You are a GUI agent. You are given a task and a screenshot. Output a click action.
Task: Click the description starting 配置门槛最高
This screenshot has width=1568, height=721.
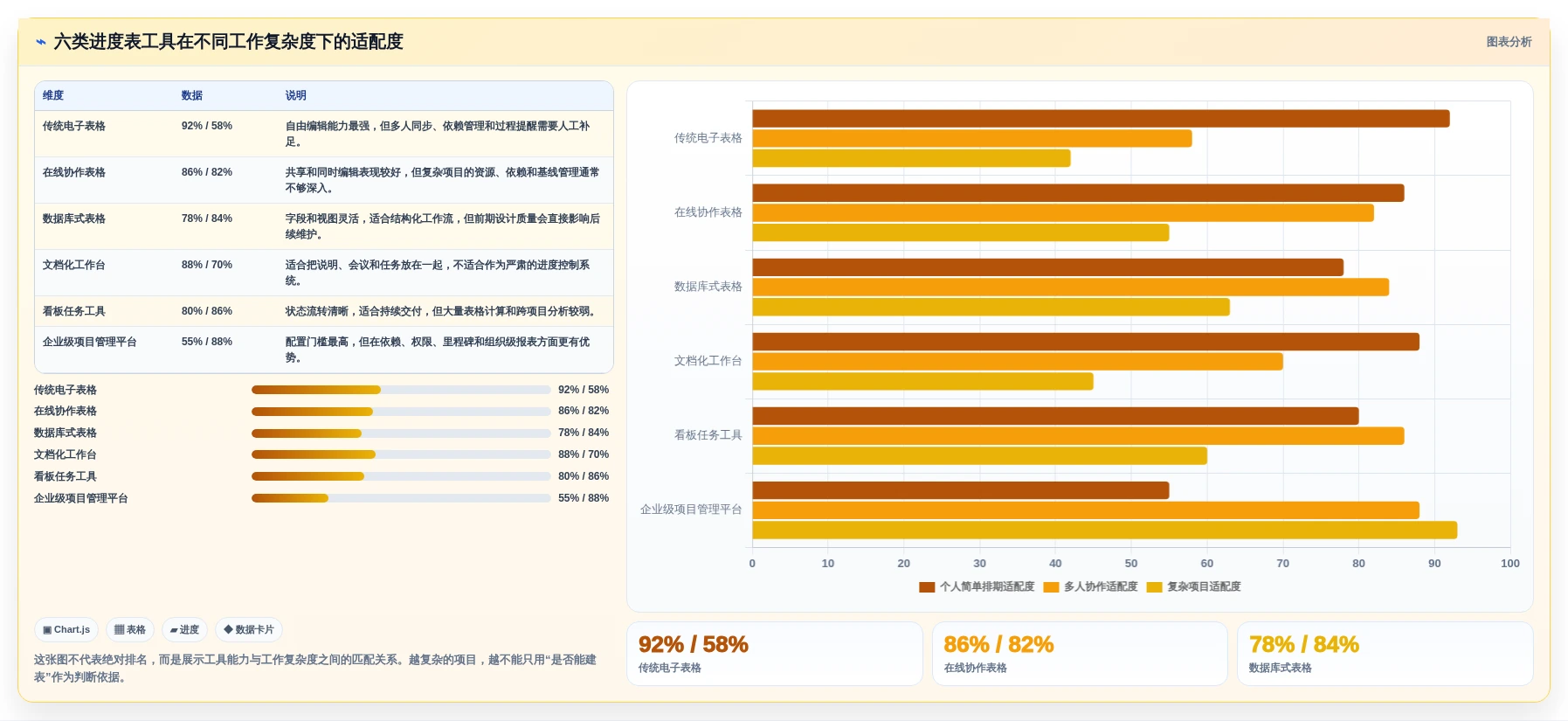coord(439,350)
